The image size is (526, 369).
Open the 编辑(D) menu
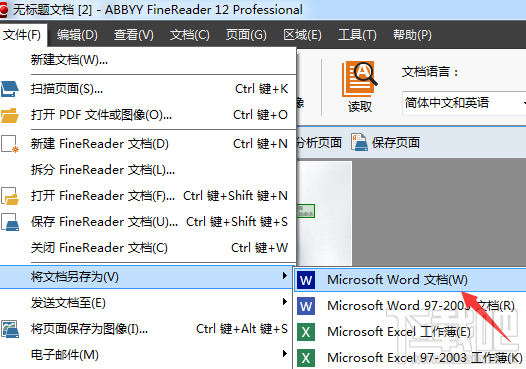pyautogui.click(x=77, y=35)
